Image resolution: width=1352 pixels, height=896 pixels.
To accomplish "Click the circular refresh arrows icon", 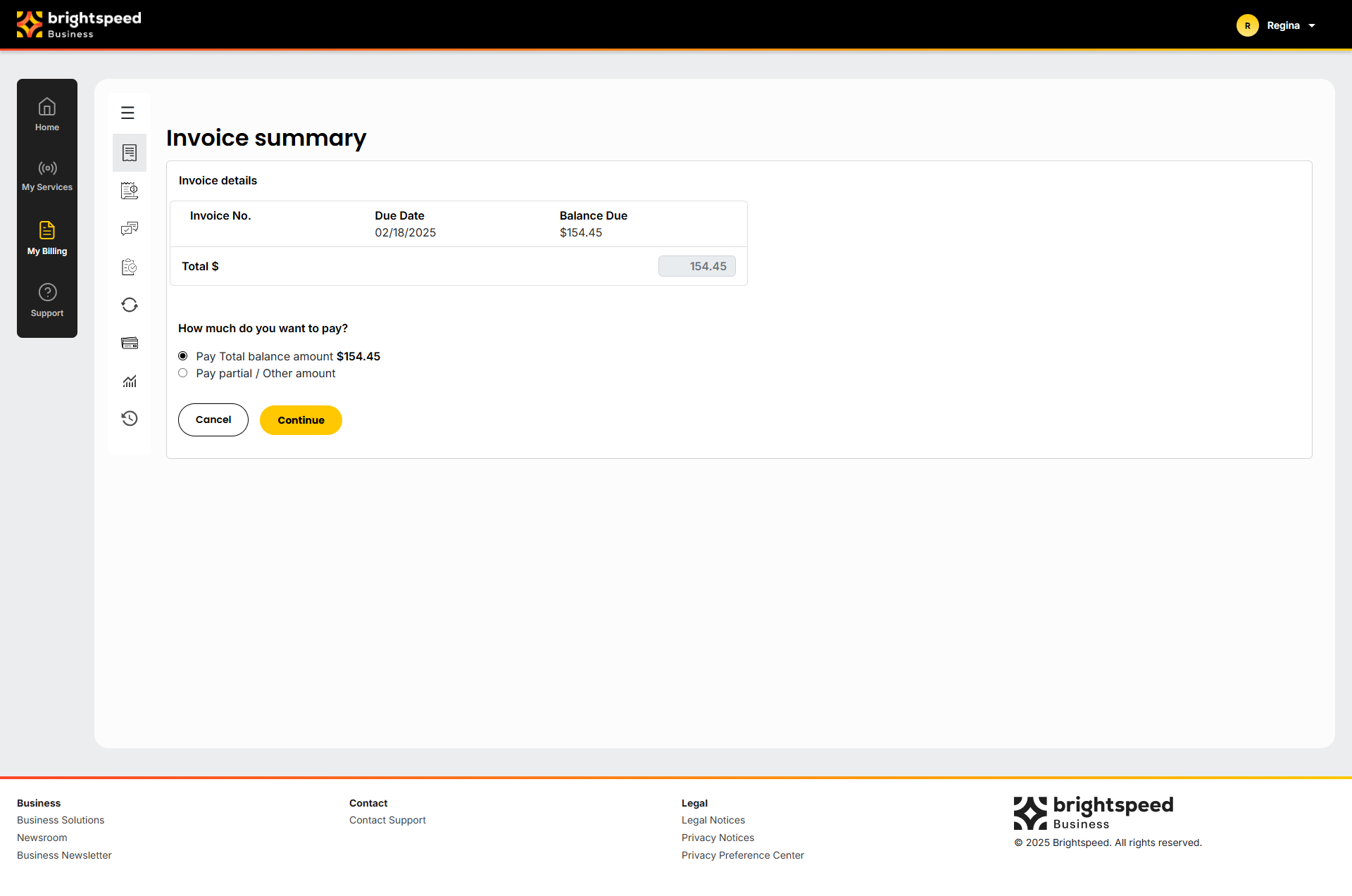I will tap(130, 305).
